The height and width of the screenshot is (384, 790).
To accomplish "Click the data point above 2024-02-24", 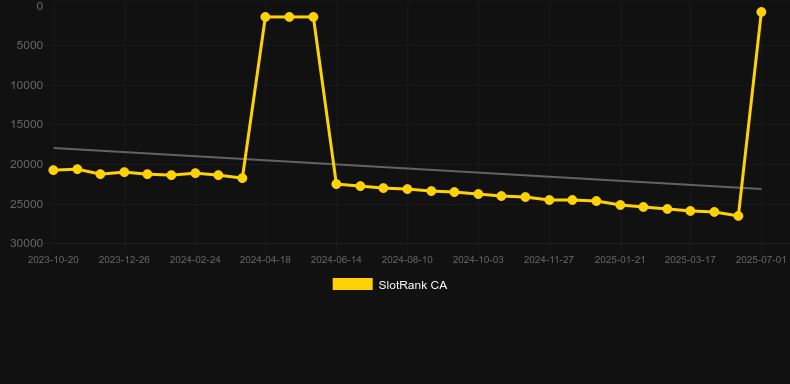I will (x=195, y=173).
